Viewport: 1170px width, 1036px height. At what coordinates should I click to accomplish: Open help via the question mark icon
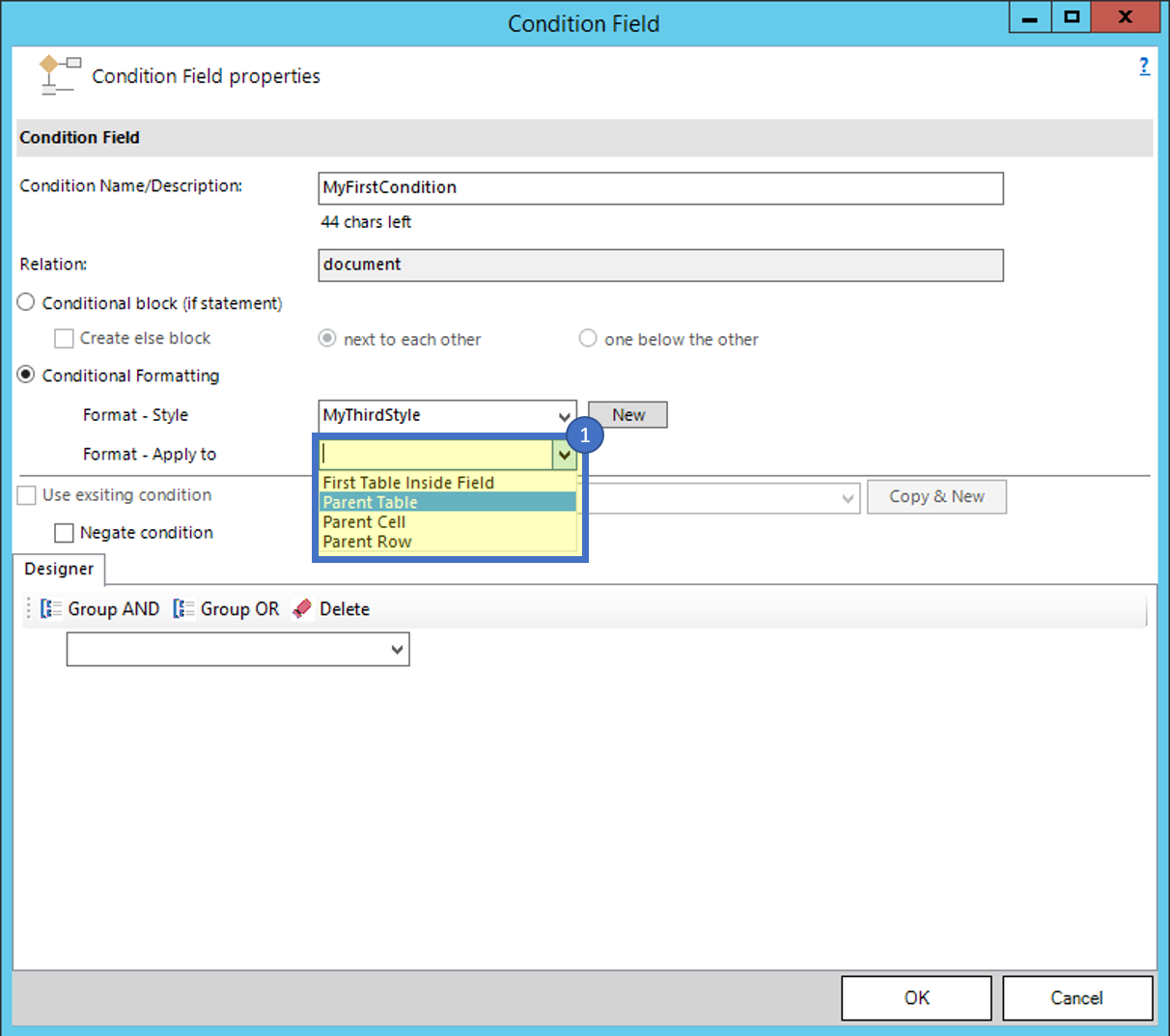(1145, 66)
